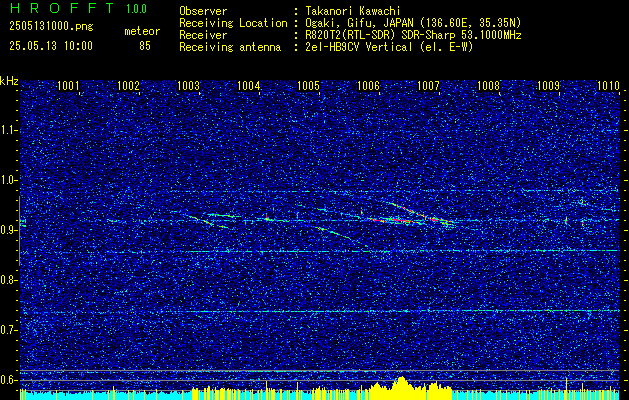Image resolution: width=629 pixels, height=400 pixels.
Task: Click the 1006 time axis marker
Action: pyautogui.click(x=368, y=85)
